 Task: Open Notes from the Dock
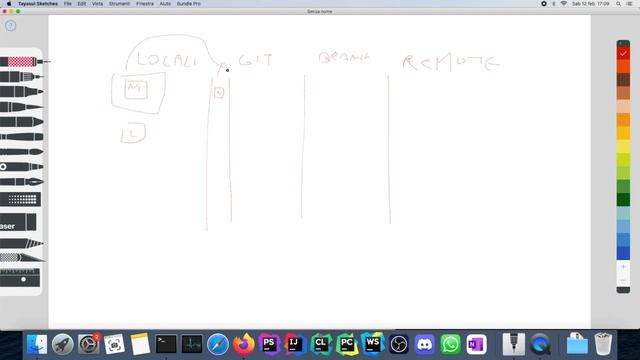140,344
